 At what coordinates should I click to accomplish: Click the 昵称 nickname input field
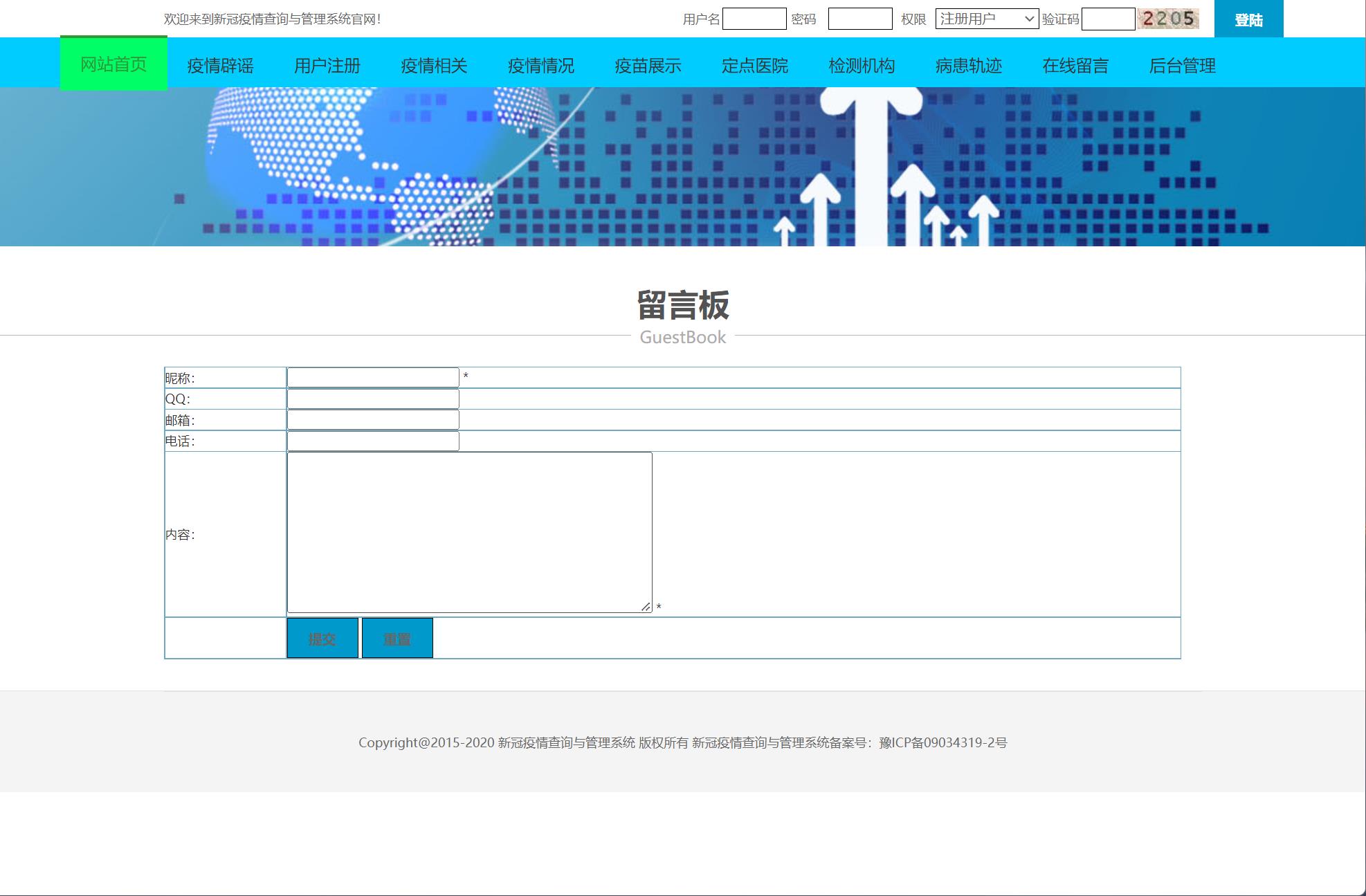pos(372,376)
